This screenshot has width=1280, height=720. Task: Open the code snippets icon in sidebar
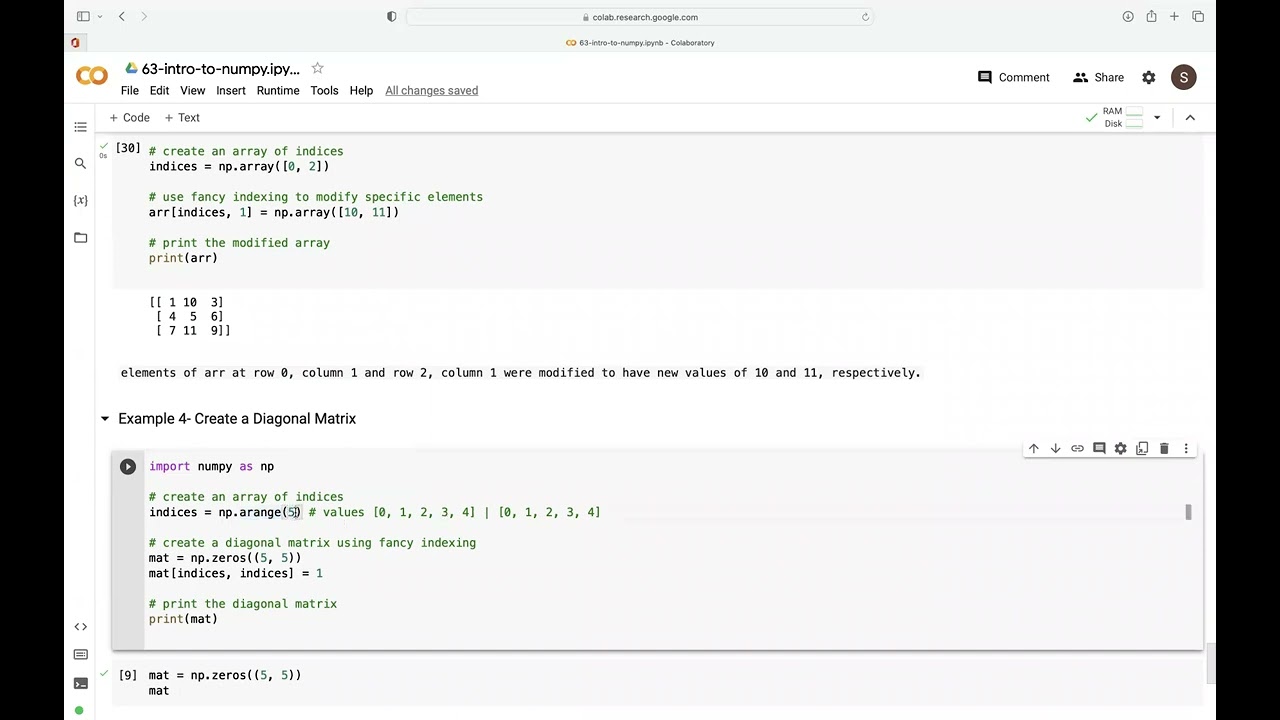tap(81, 627)
